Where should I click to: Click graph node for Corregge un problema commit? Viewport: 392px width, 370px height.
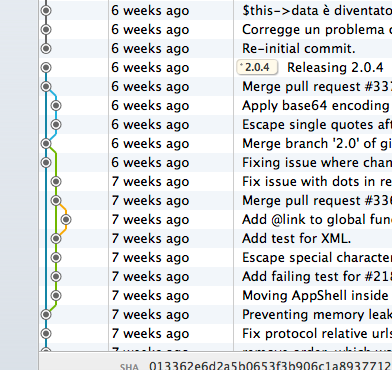coord(46,30)
